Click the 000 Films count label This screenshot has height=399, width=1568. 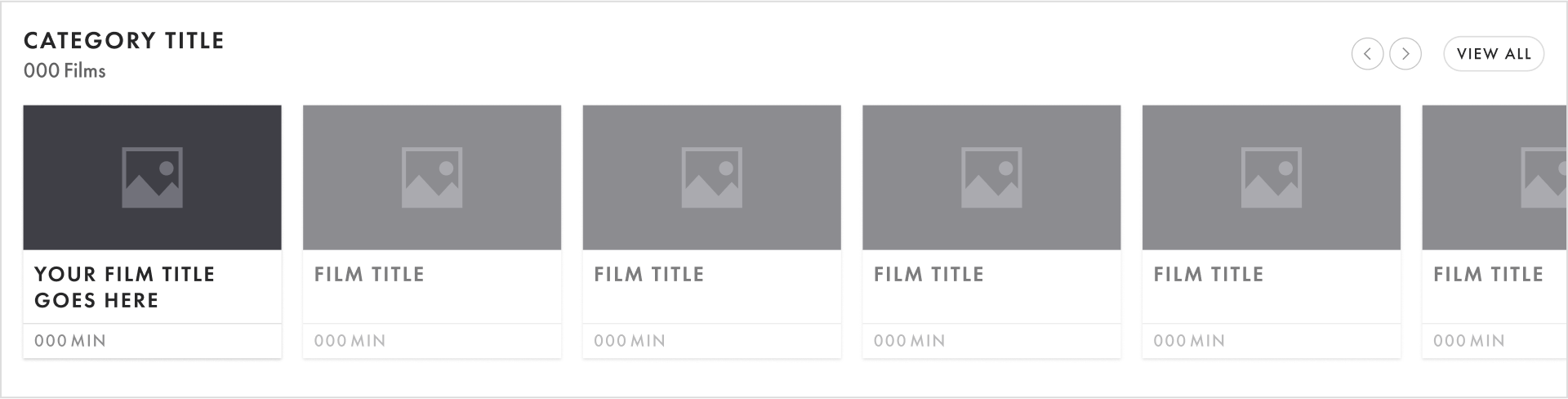[65, 71]
